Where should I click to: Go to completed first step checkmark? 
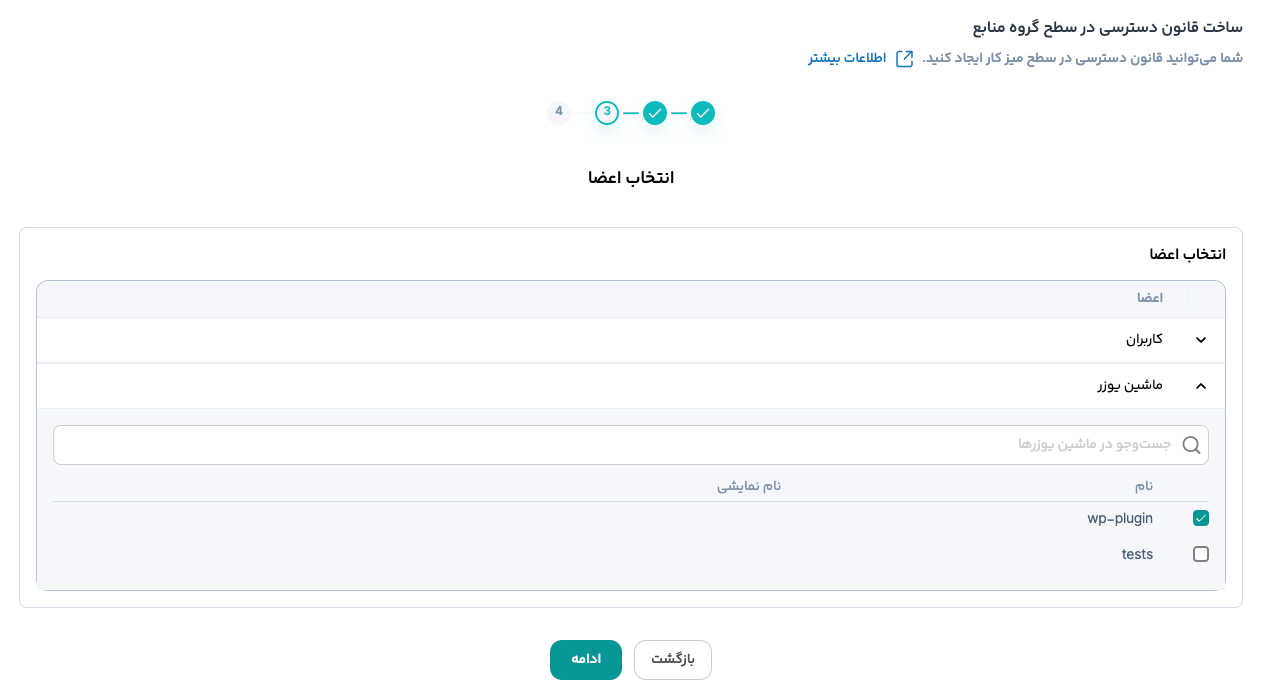703,113
